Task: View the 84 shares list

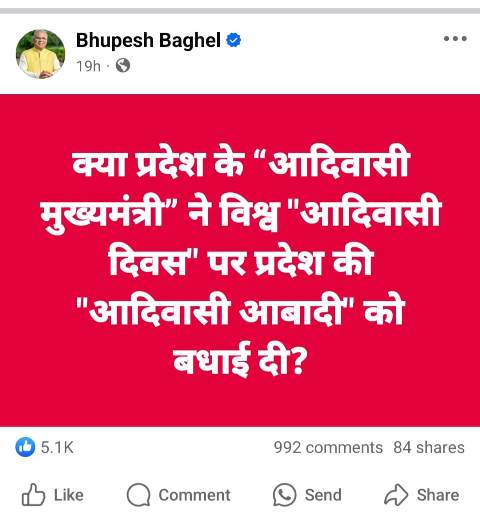Action: pyautogui.click(x=429, y=448)
